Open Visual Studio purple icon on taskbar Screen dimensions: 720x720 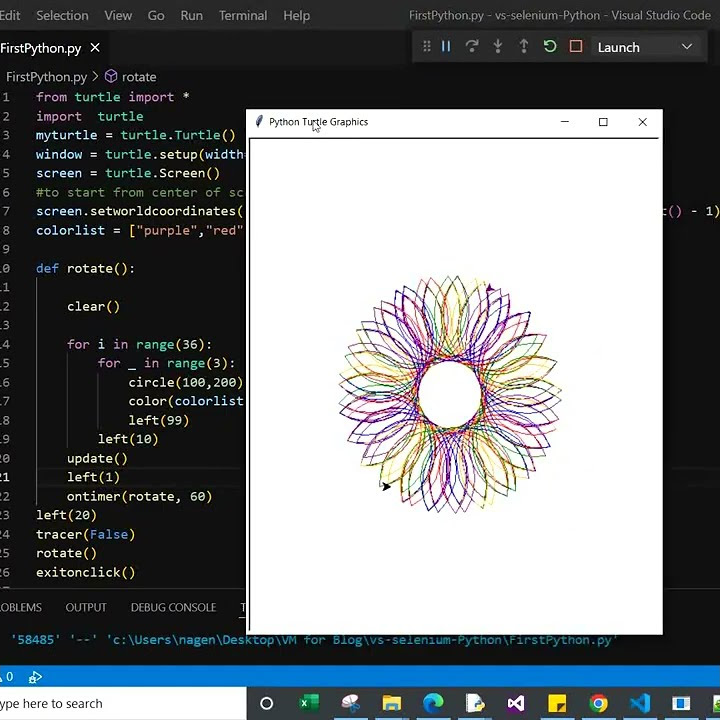516,703
